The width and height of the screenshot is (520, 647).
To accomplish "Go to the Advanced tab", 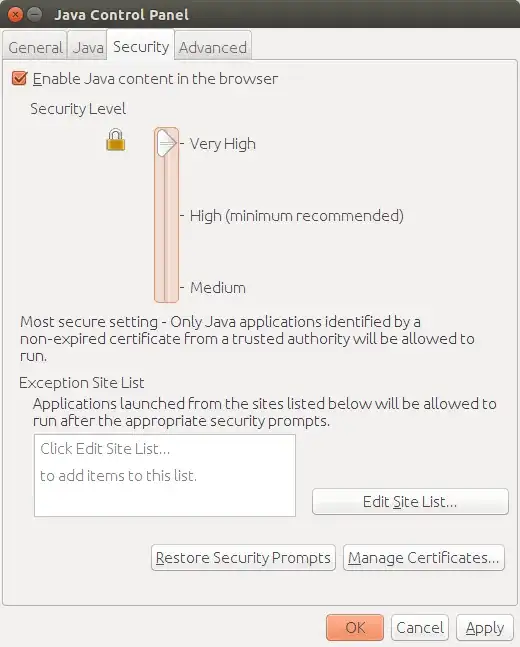I will click(213, 47).
